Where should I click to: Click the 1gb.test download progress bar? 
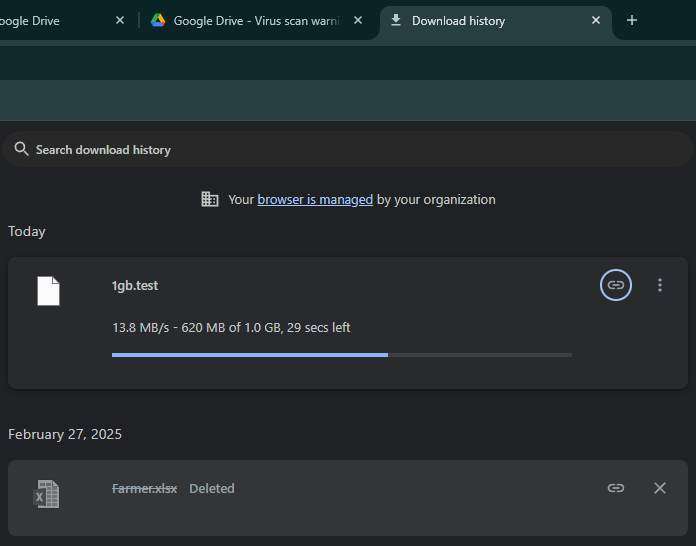[341, 354]
